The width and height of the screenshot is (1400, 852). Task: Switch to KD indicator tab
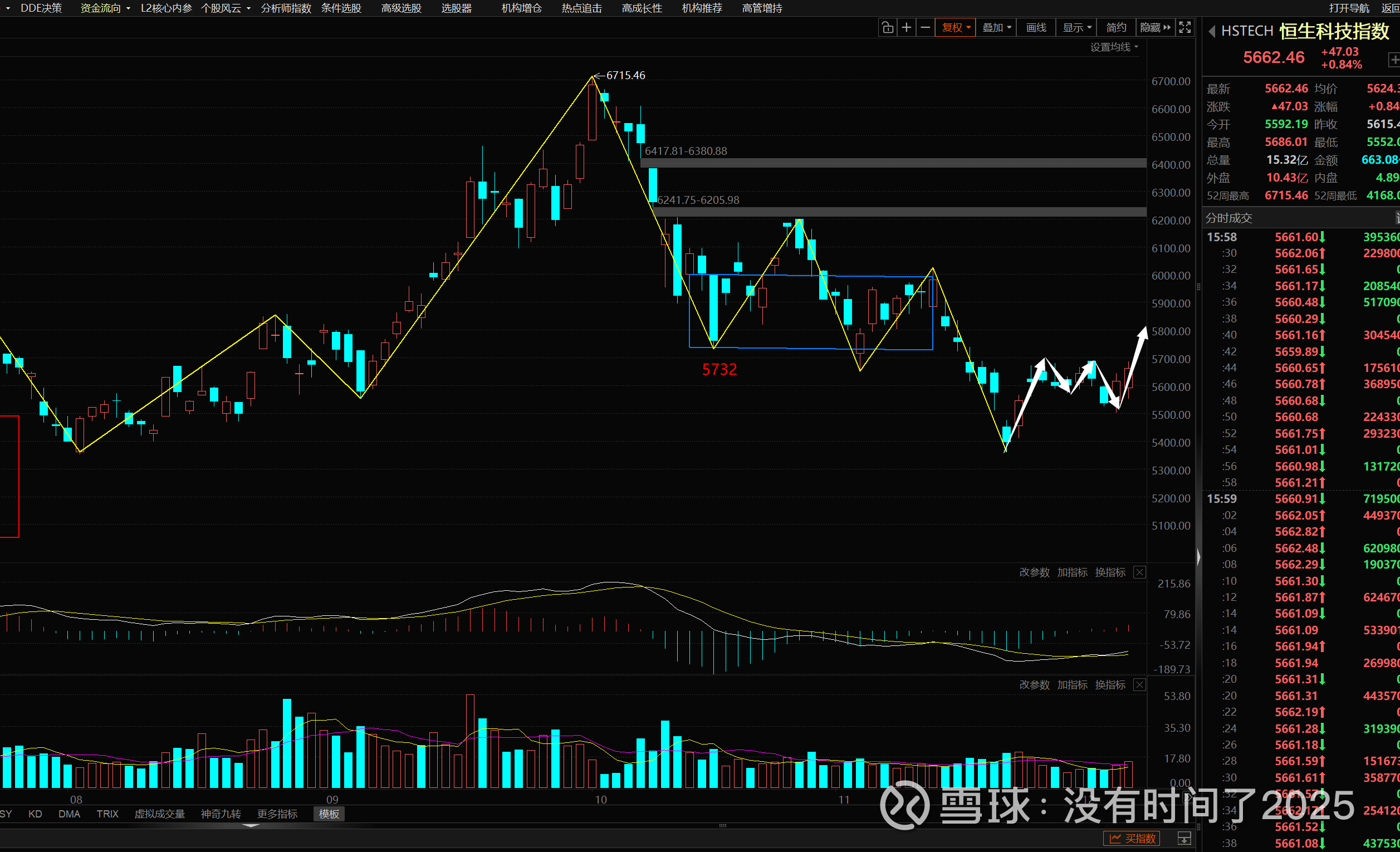(35, 814)
